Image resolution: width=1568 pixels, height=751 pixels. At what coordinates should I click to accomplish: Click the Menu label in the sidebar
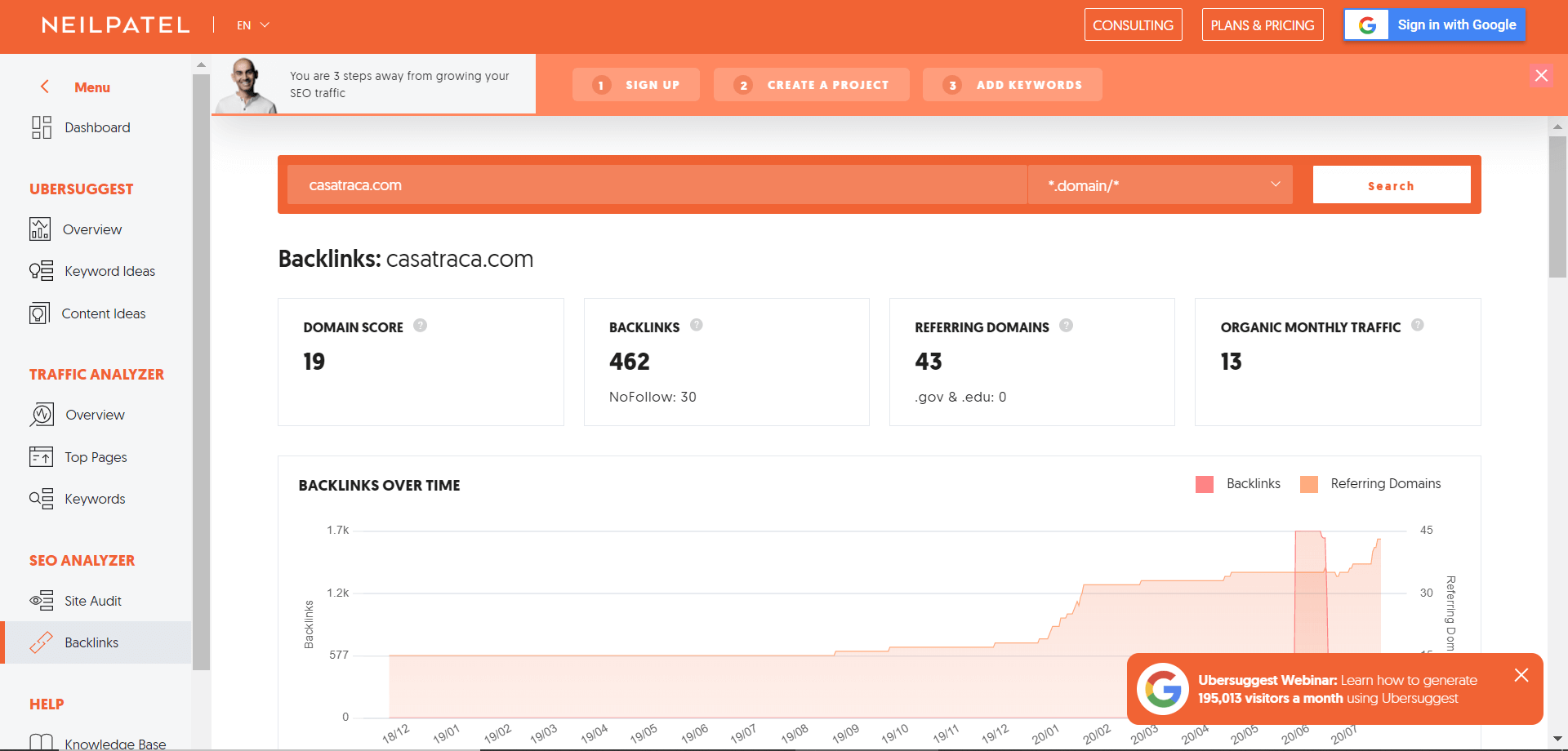tap(92, 87)
